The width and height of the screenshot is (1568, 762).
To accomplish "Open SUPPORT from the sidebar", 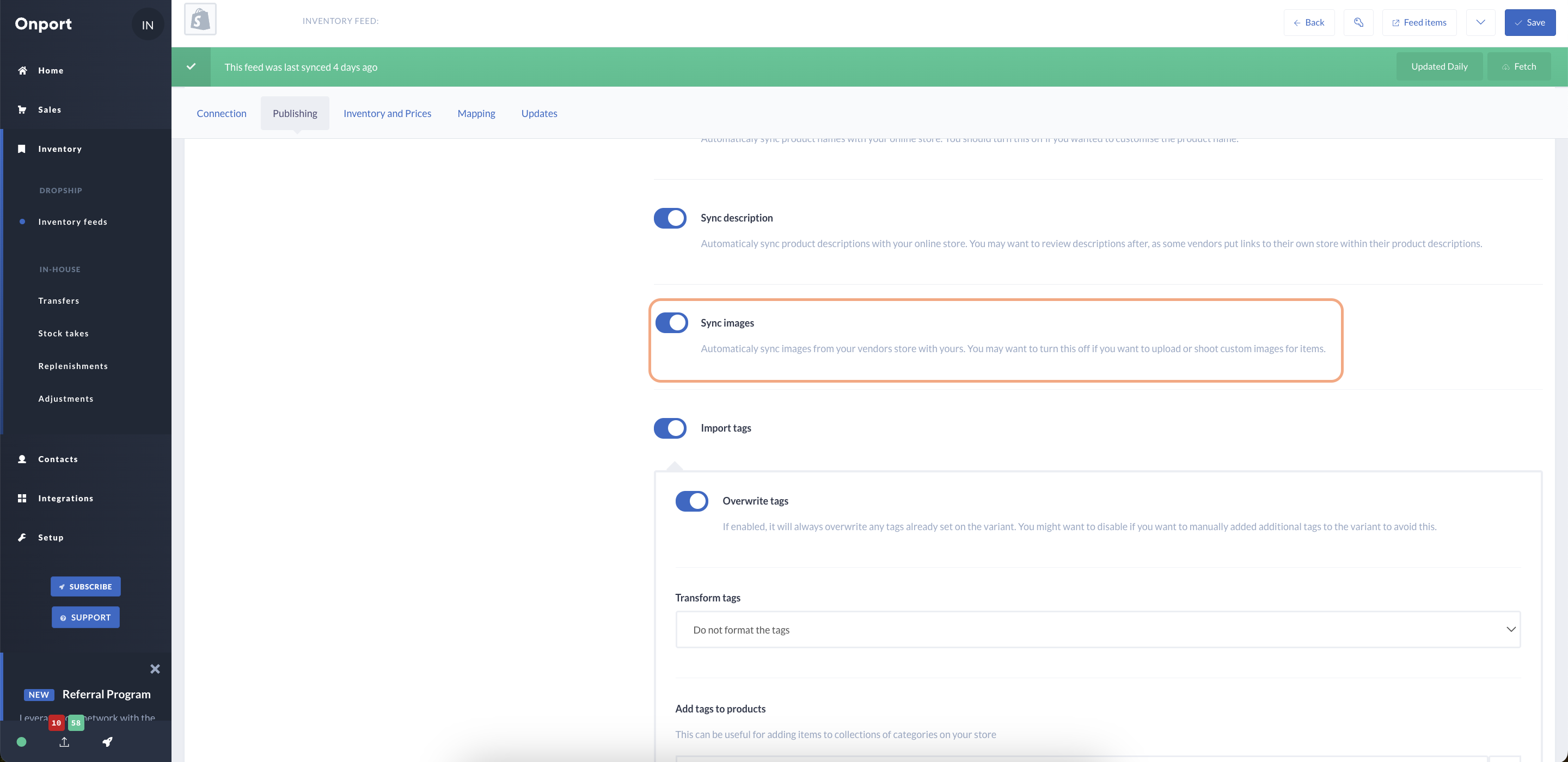I will click(85, 617).
